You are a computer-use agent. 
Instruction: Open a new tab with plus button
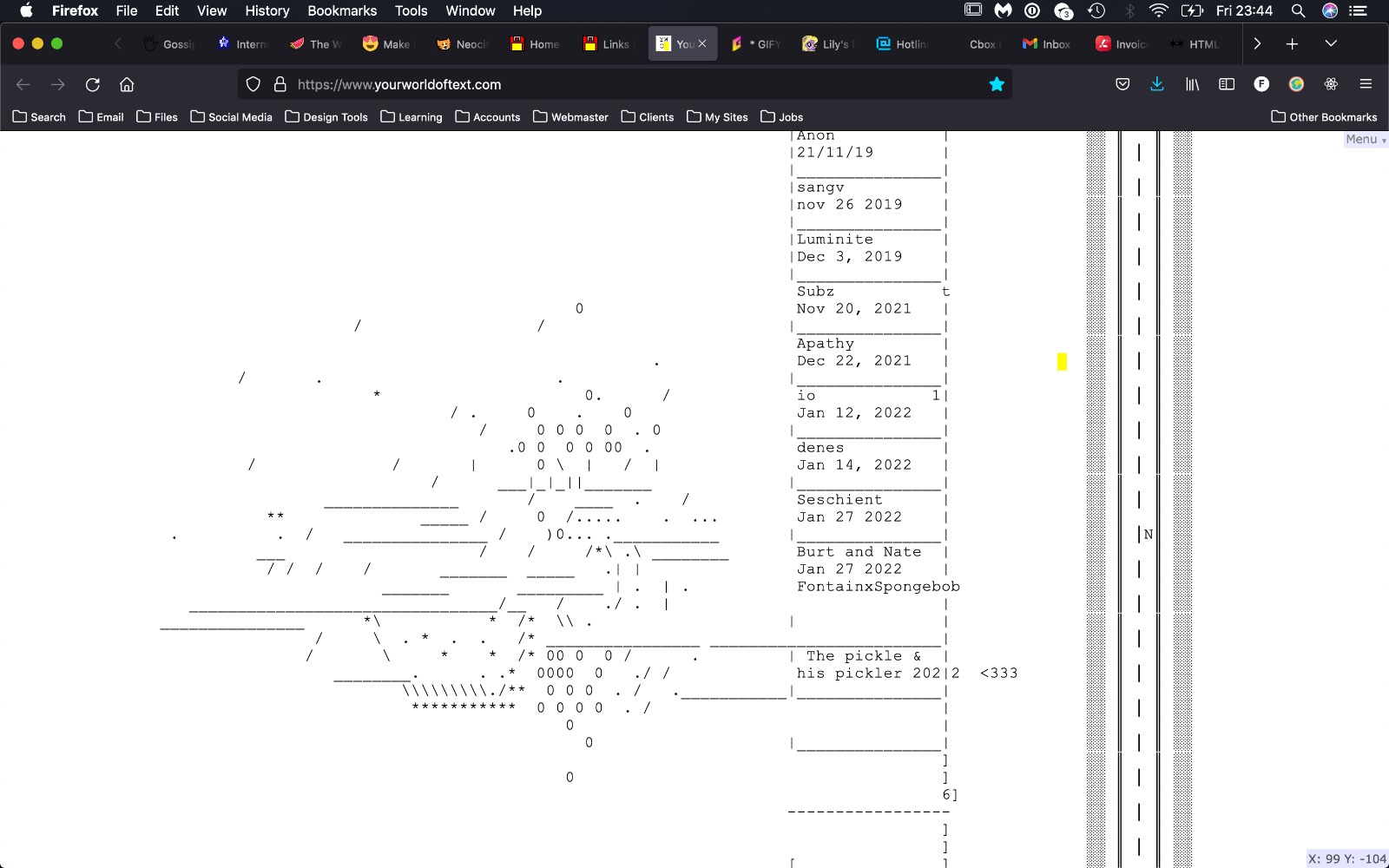1292,43
